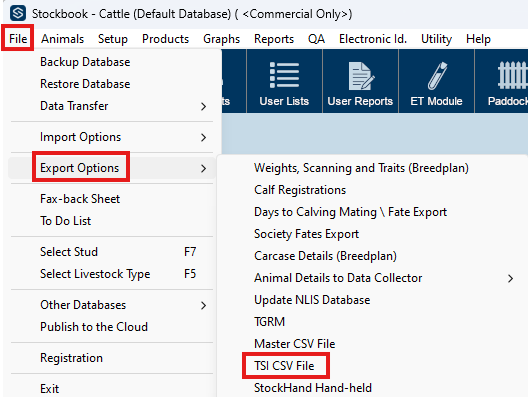Screen dimensions: 528x397
Task: Select Animal Details to Data Collector entry
Action: click(338, 278)
